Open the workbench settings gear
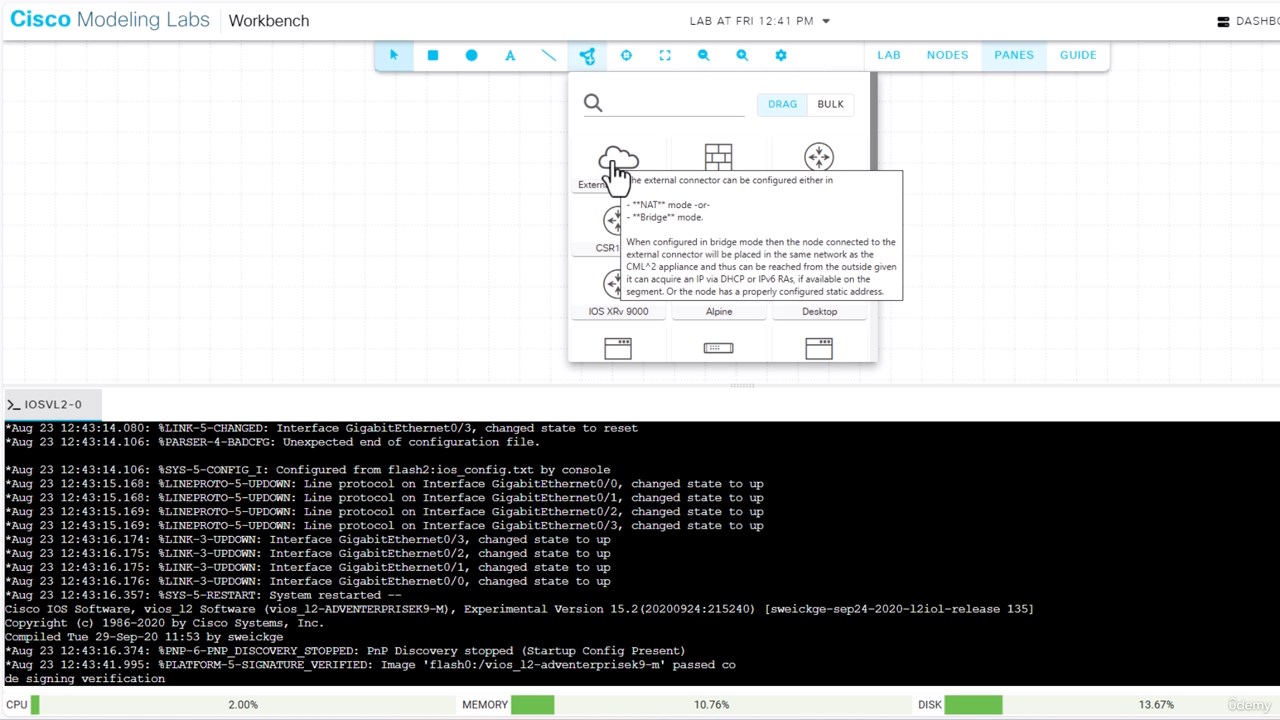 coord(781,56)
